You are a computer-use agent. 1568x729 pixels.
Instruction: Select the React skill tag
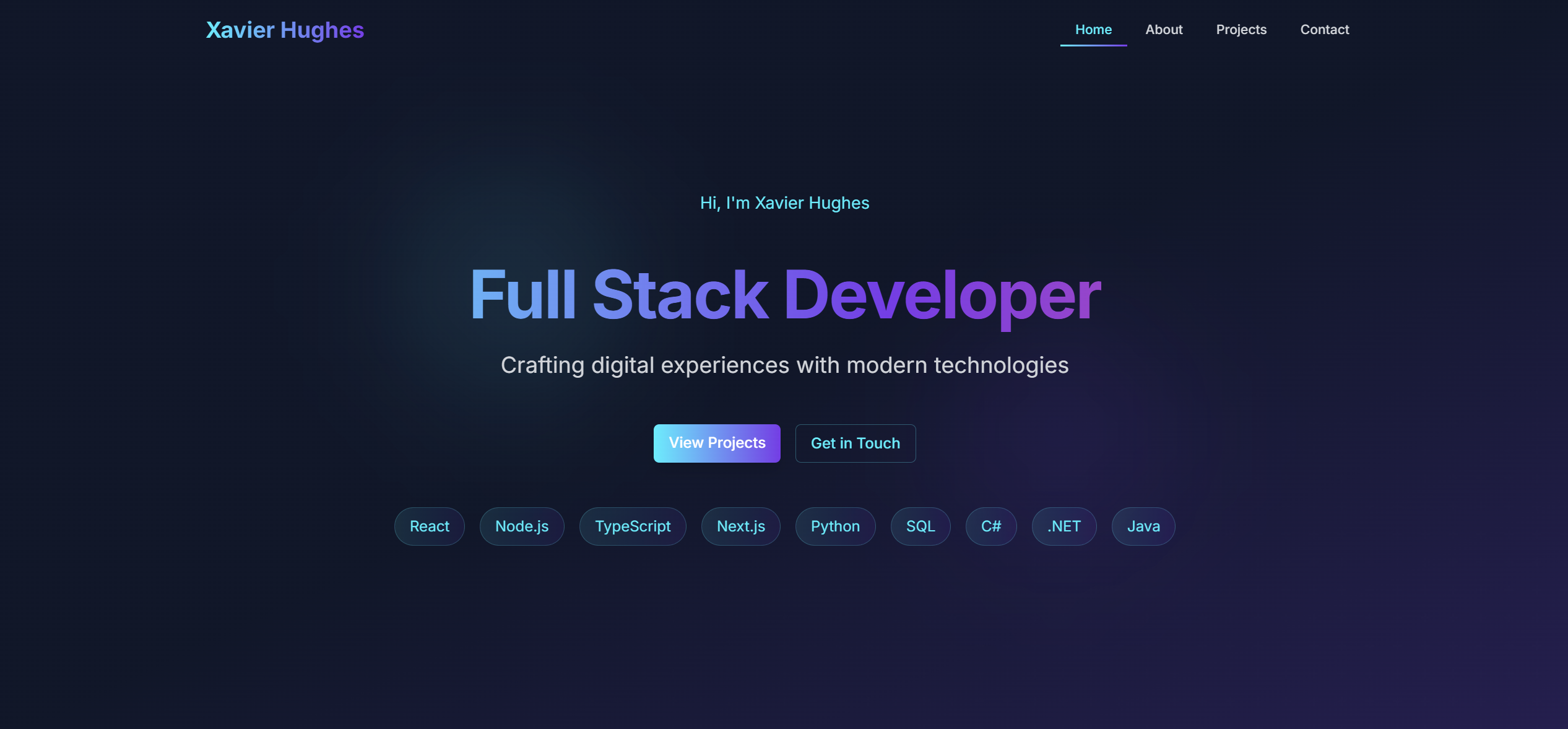coord(430,526)
